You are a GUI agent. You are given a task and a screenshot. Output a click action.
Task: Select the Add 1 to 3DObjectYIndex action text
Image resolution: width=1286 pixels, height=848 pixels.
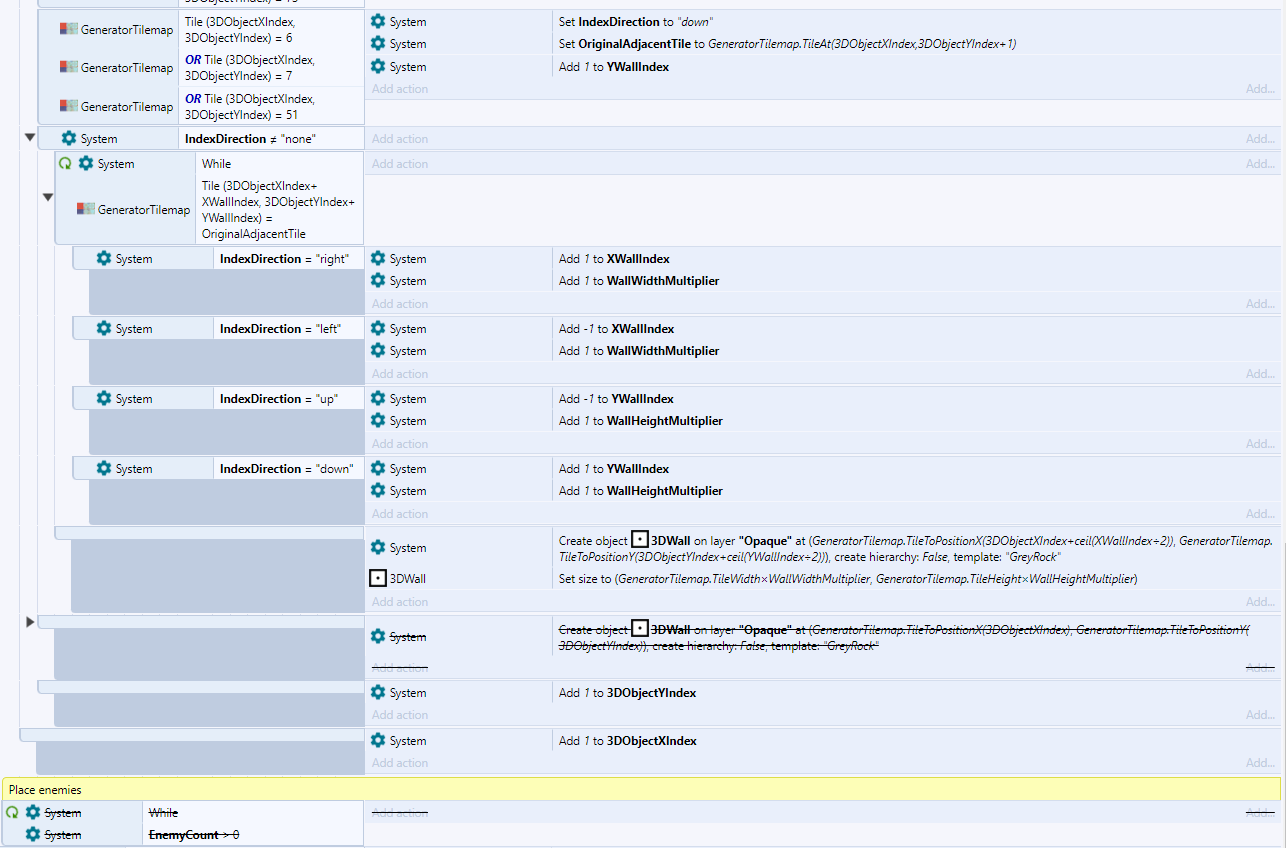pyautogui.click(x=627, y=692)
